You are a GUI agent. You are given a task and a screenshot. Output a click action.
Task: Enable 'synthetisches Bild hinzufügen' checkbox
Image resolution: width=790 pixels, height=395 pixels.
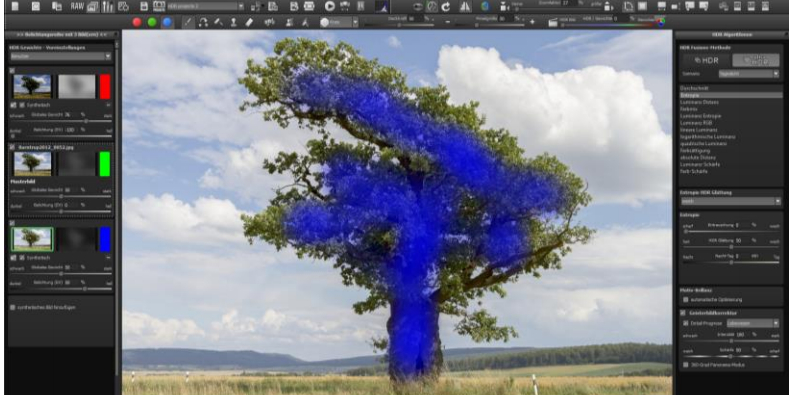(x=13, y=307)
